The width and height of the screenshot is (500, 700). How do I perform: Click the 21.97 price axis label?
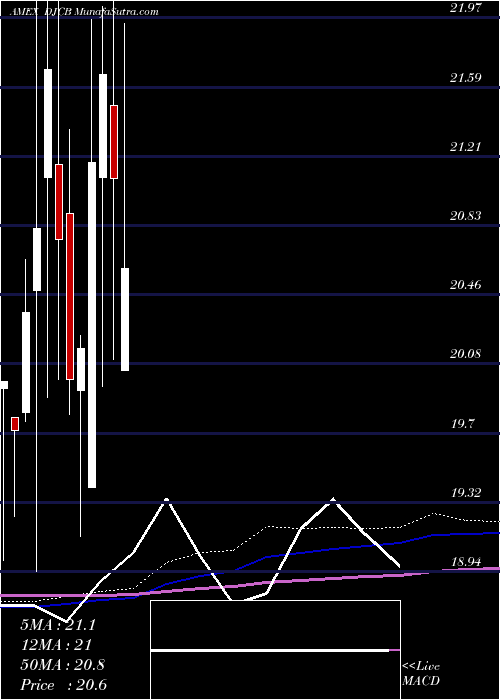point(465,7)
